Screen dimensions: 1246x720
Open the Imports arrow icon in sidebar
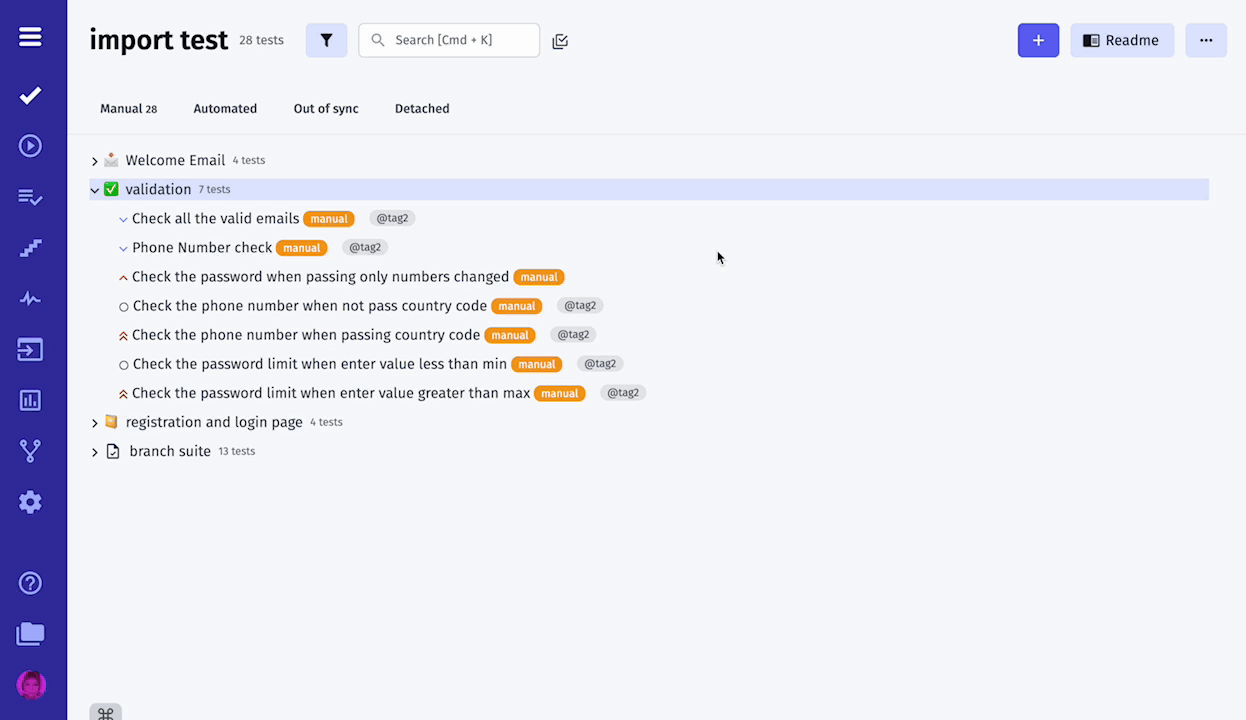pos(30,350)
